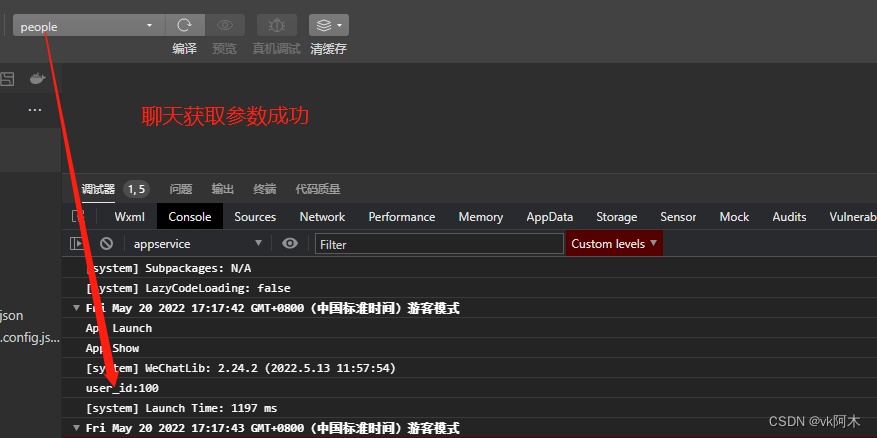
Task: Open the three-dot more menu
Action: [x=35, y=110]
